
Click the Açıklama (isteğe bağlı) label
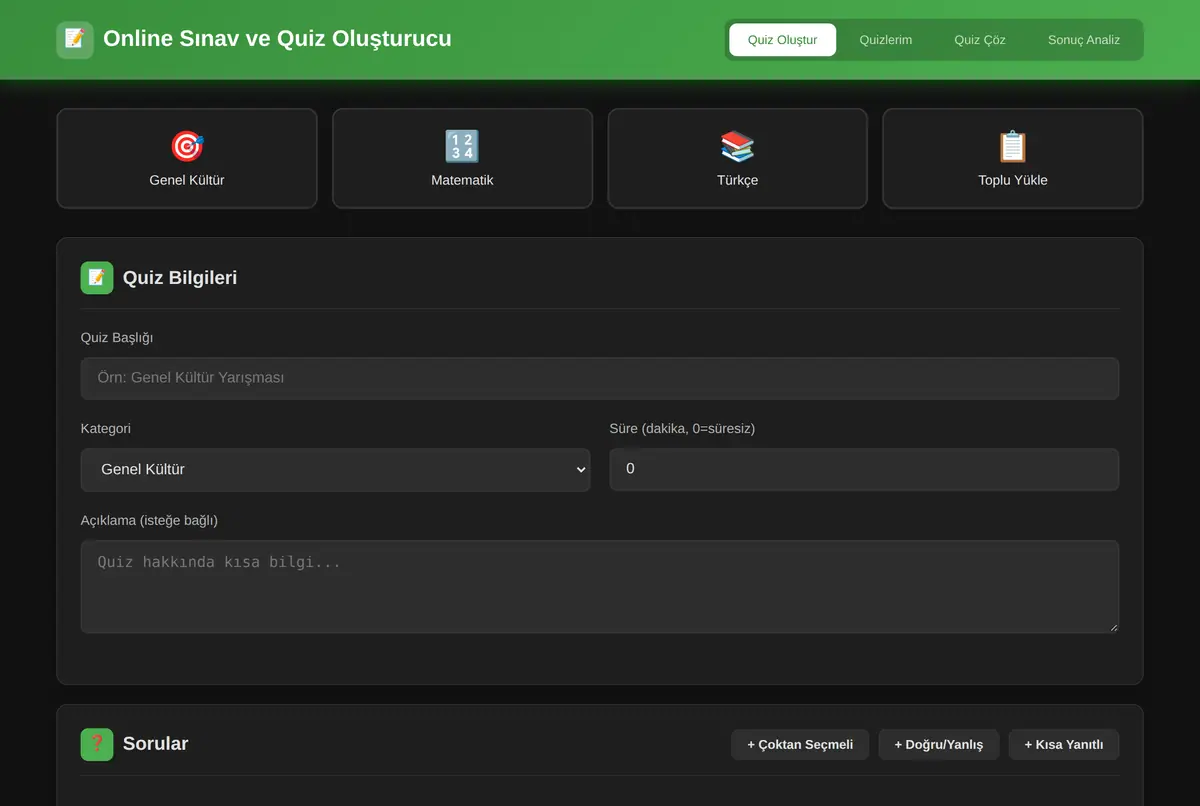(x=149, y=521)
